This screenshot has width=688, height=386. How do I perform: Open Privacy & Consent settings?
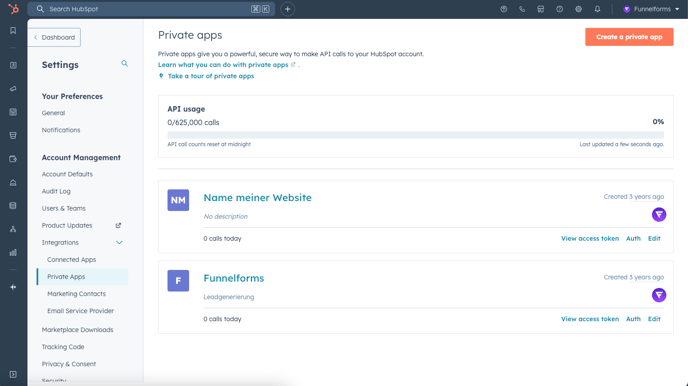pyautogui.click(x=68, y=364)
